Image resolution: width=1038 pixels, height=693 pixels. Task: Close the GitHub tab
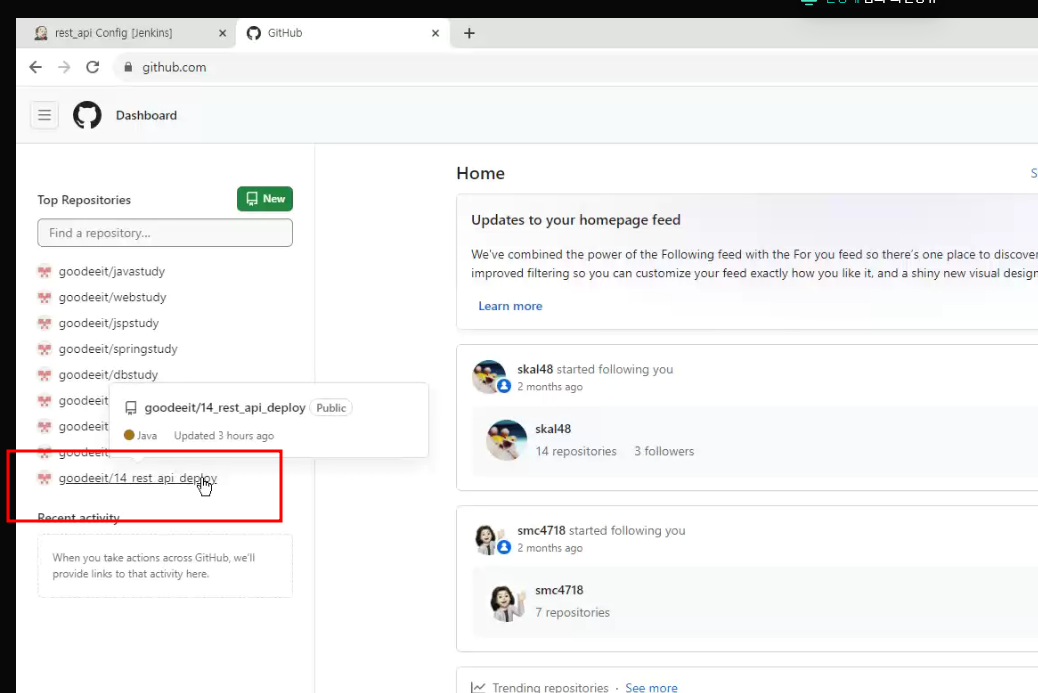(435, 33)
